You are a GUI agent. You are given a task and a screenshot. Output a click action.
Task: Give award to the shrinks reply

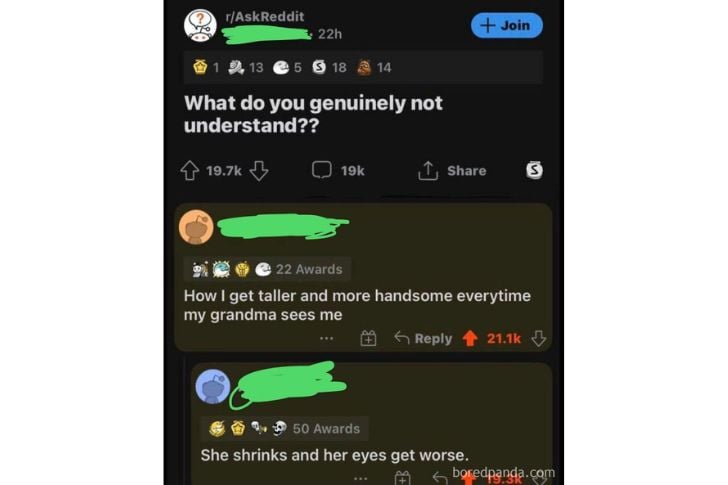[402, 478]
